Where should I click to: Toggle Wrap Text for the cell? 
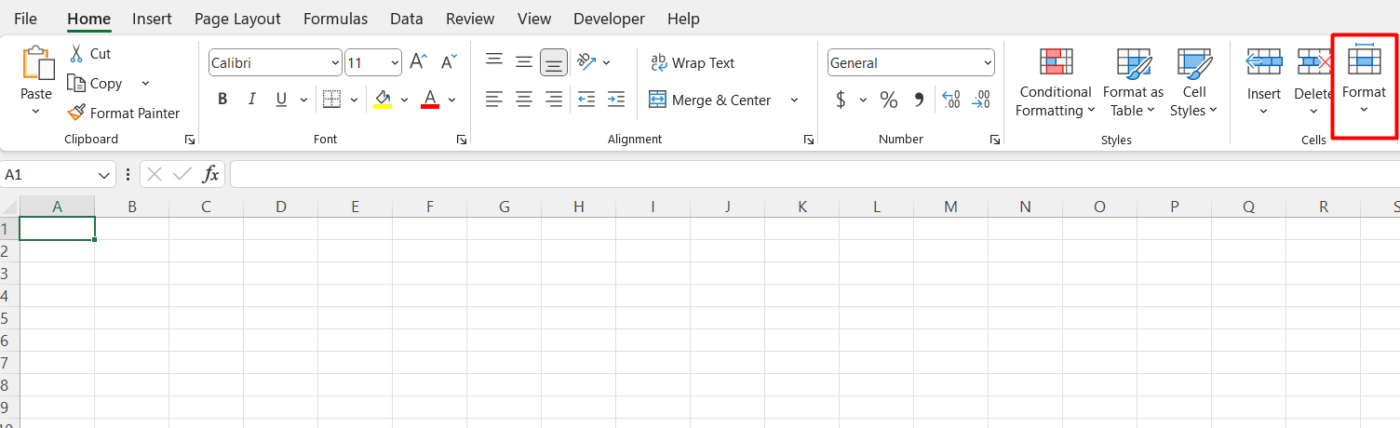[x=692, y=62]
